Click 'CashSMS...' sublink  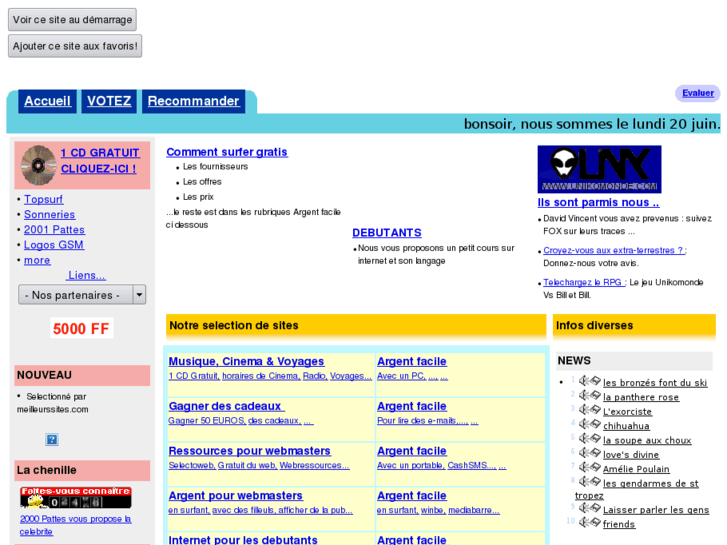pos(472,465)
